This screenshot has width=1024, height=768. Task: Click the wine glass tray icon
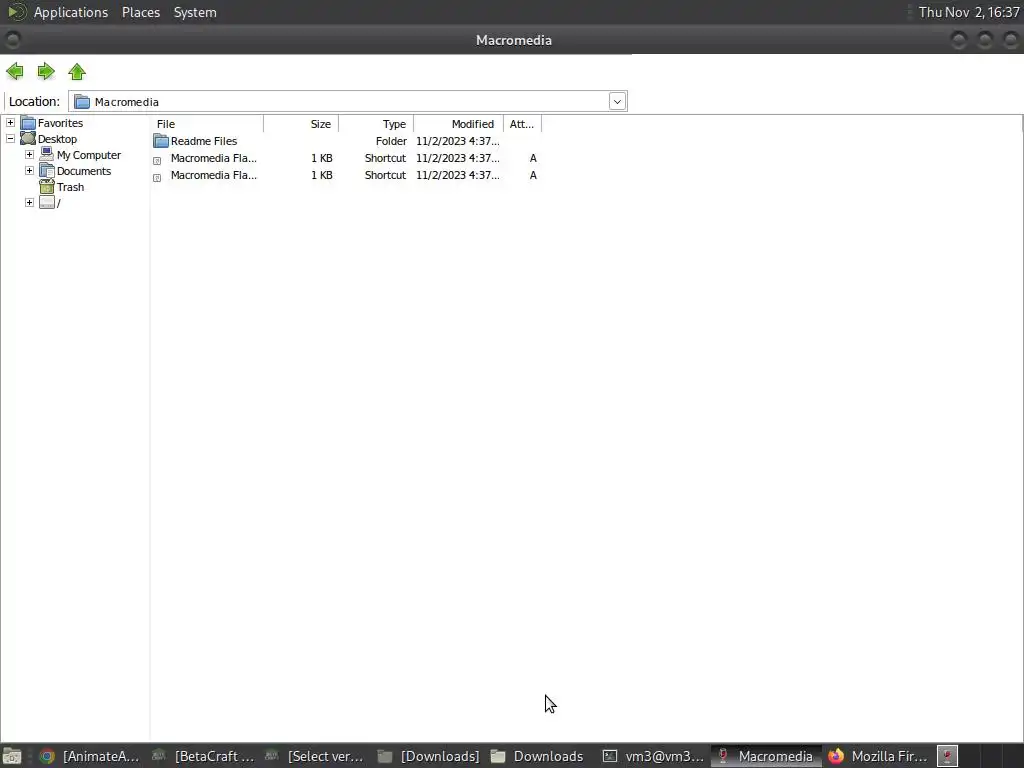click(x=948, y=756)
